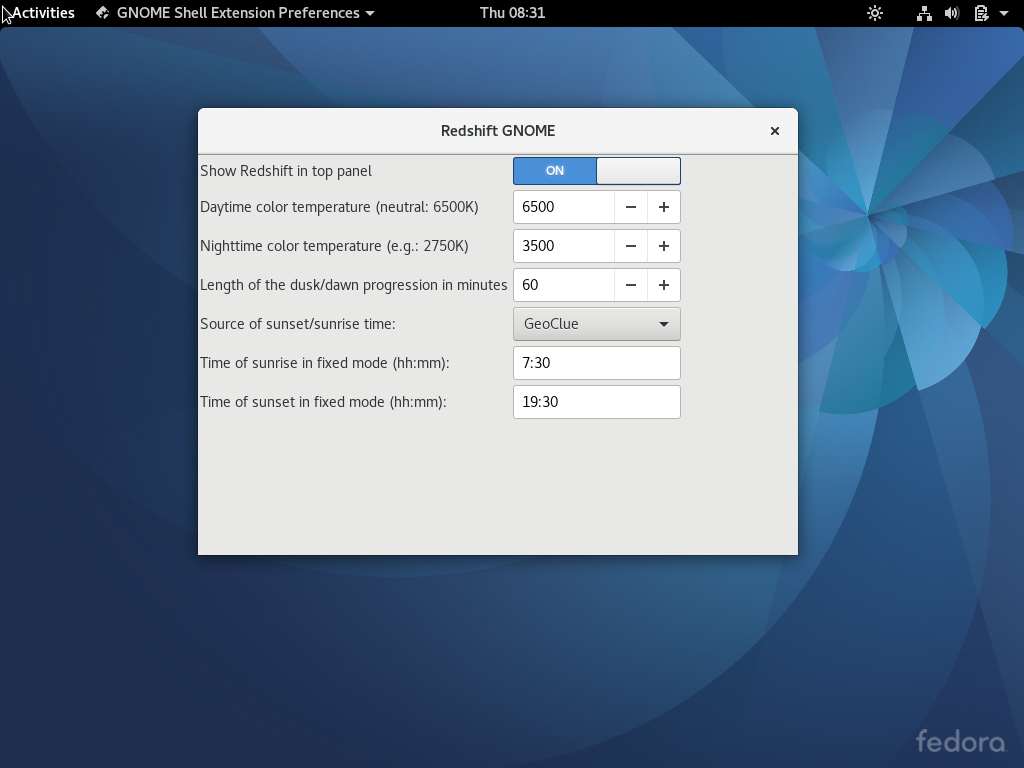Screen dimensions: 1024x768
Task: Open the Activities overview
Action: pos(43,13)
